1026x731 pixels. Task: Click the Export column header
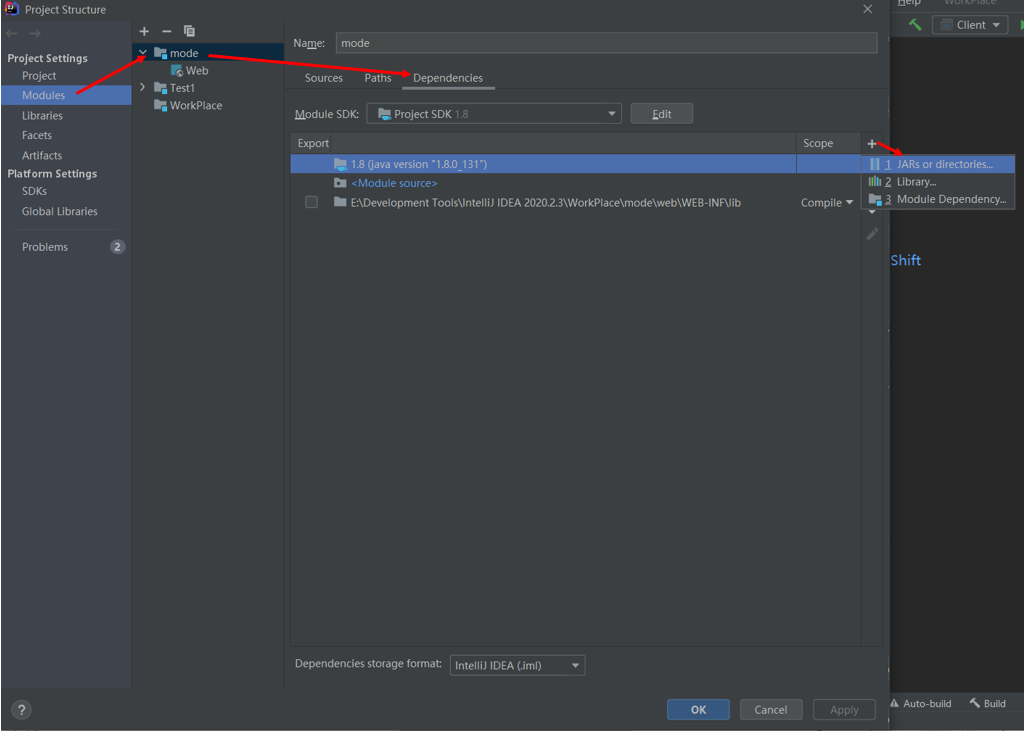(313, 143)
